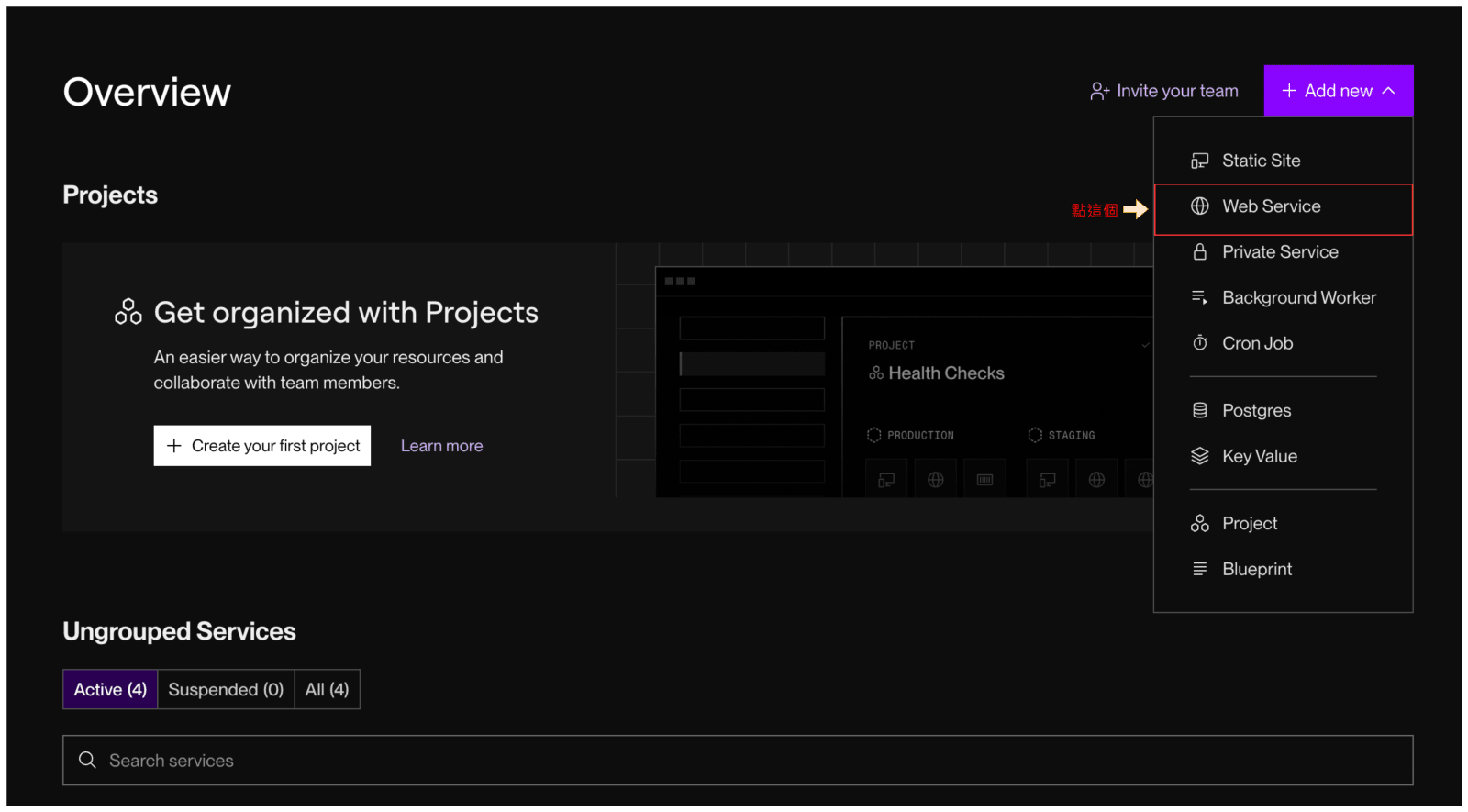
Task: Click the Static Site monitor icon
Action: (1199, 161)
